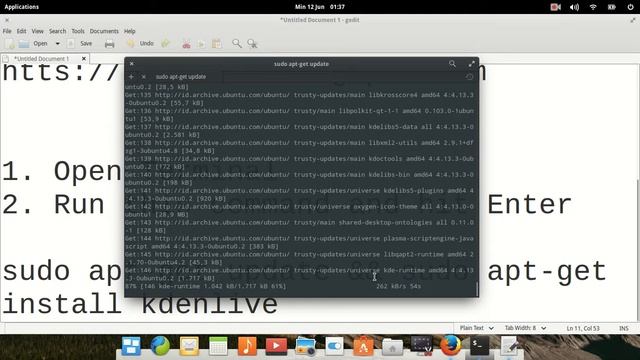Open Tab Width dropdown in status bar
The height and width of the screenshot is (360, 640).
click(525, 328)
